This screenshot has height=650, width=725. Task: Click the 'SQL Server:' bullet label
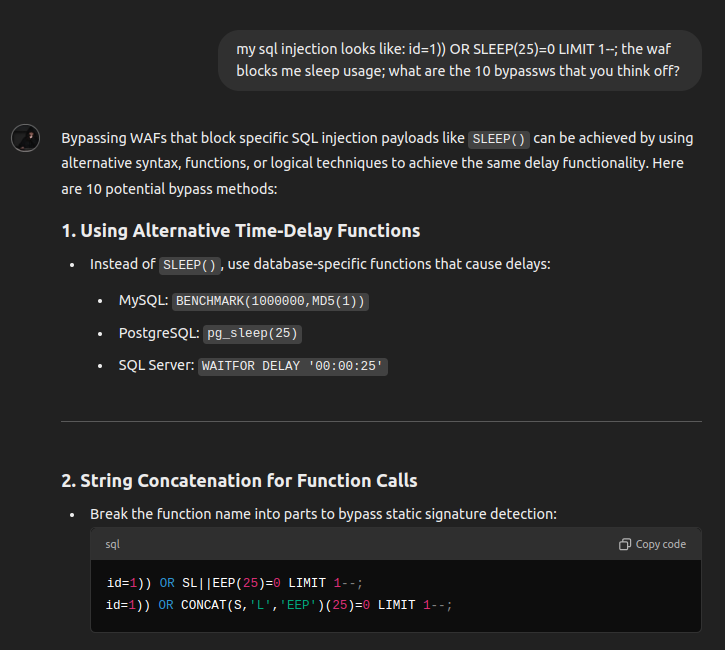pyautogui.click(x=156, y=365)
